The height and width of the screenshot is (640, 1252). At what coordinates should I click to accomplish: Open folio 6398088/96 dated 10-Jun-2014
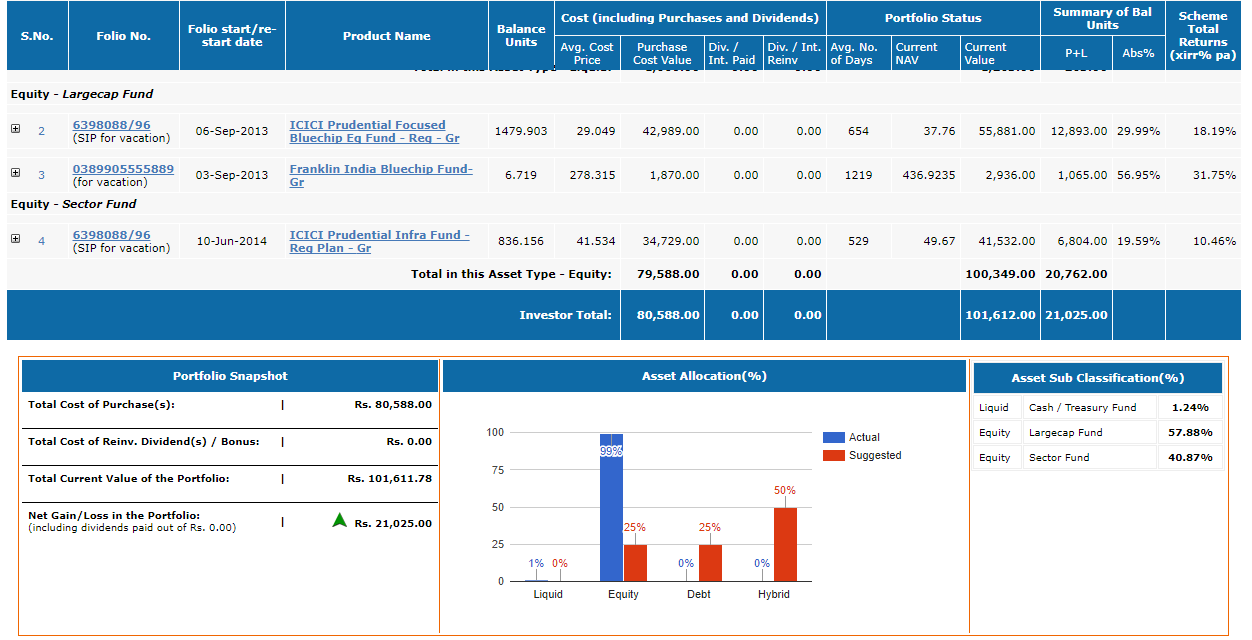click(112, 235)
